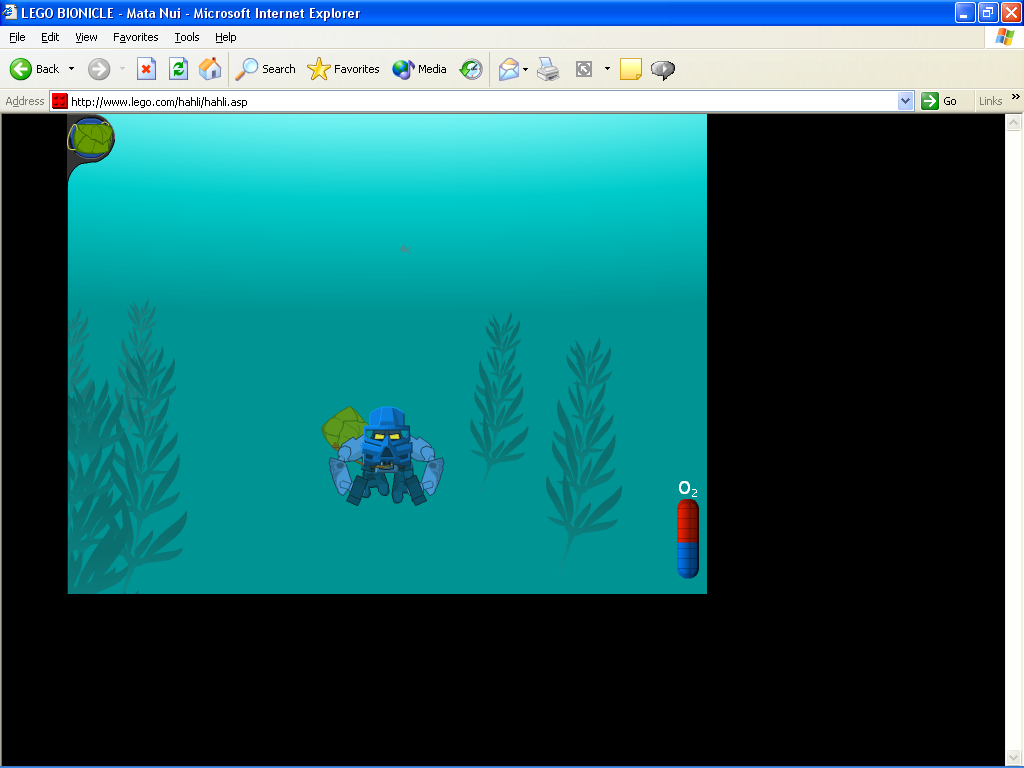
Task: Print the page with the printer icon
Action: 548,69
